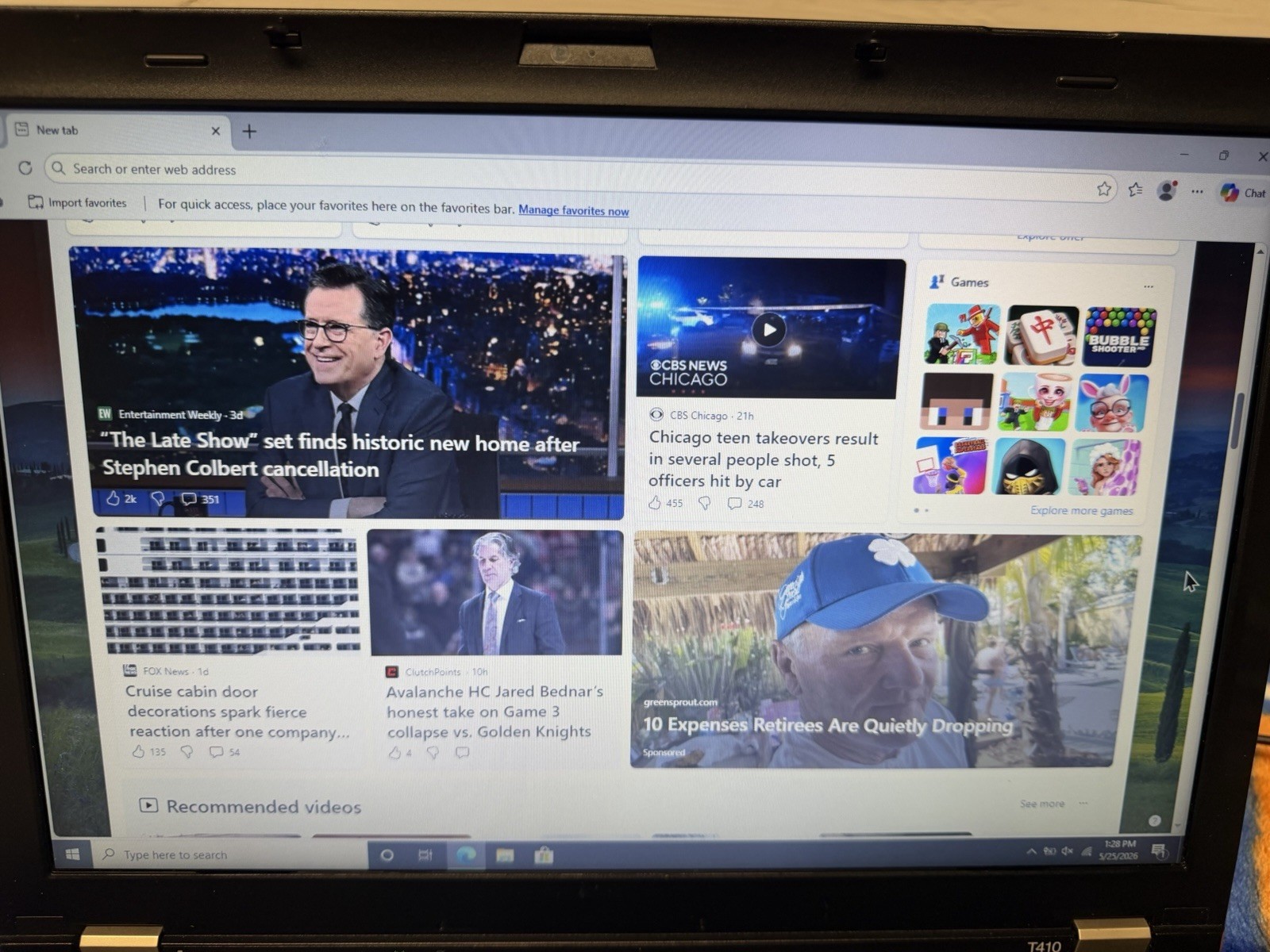Click See more for Recommended videos
The height and width of the screenshot is (952, 1270).
[1041, 804]
